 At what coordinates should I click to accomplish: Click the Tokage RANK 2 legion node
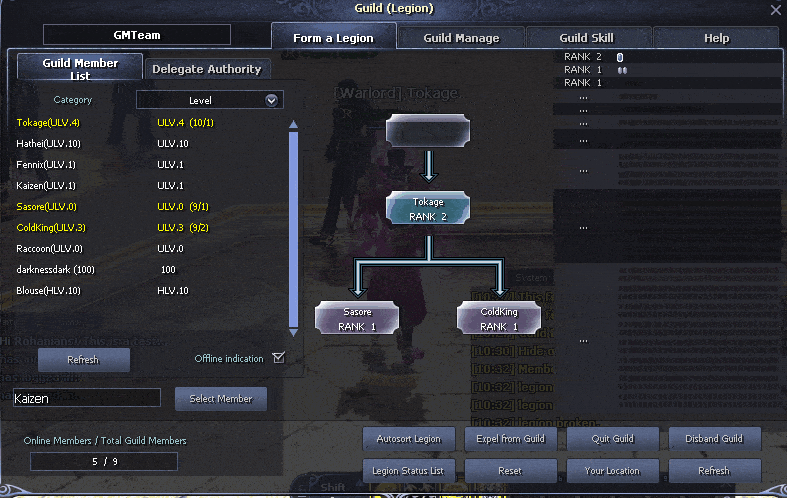tap(428, 208)
